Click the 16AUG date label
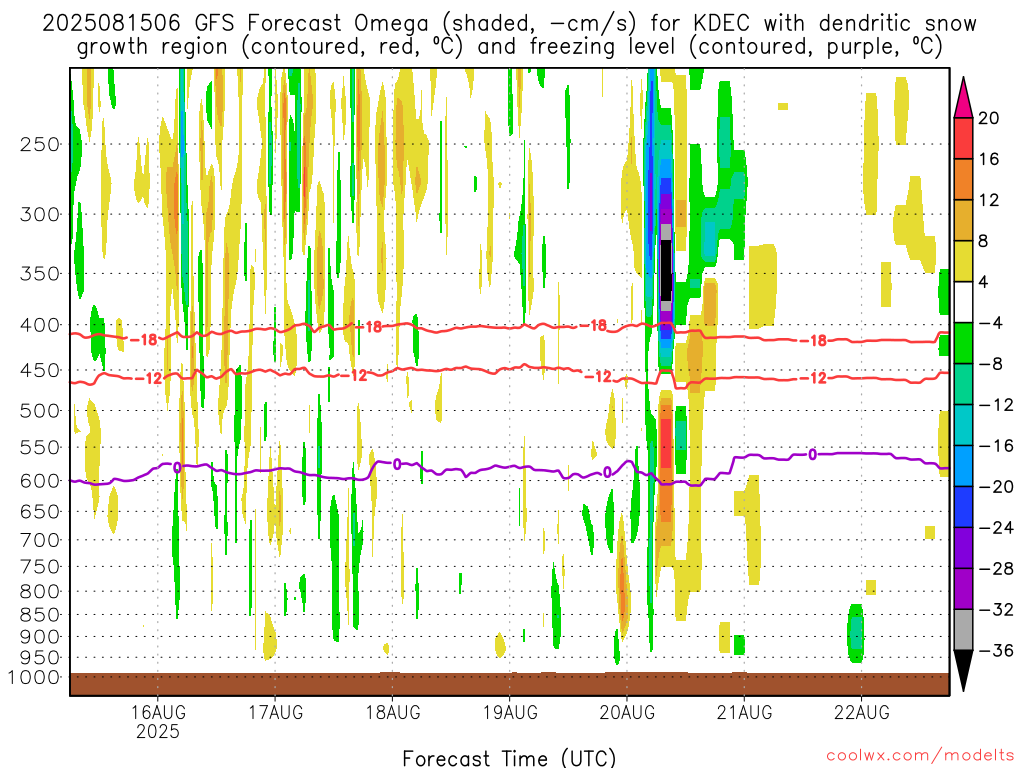The height and width of the screenshot is (768, 1024). point(158,712)
